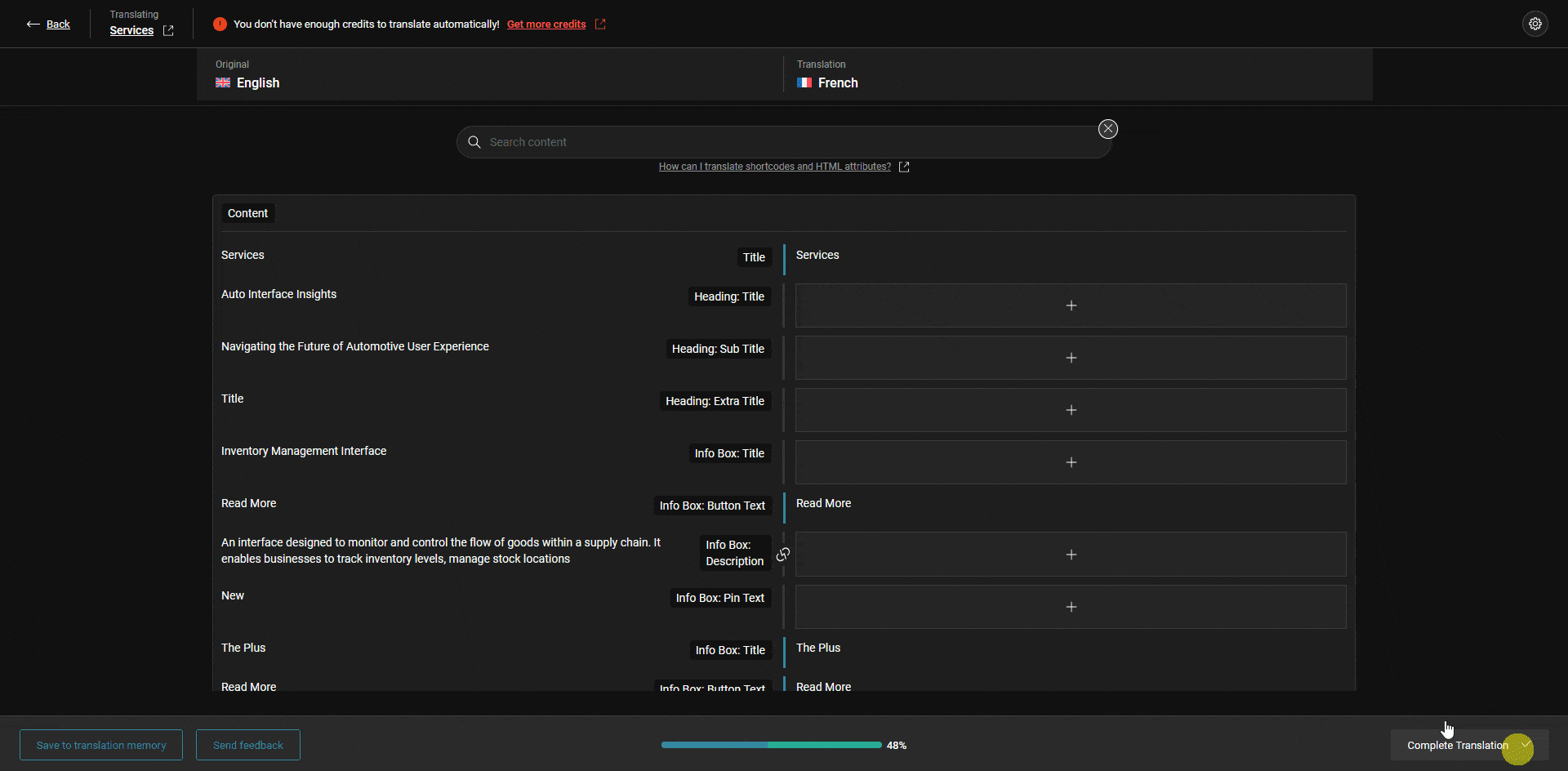This screenshot has height=771, width=1568.
Task: Open Services page external link icon
Action: [168, 30]
